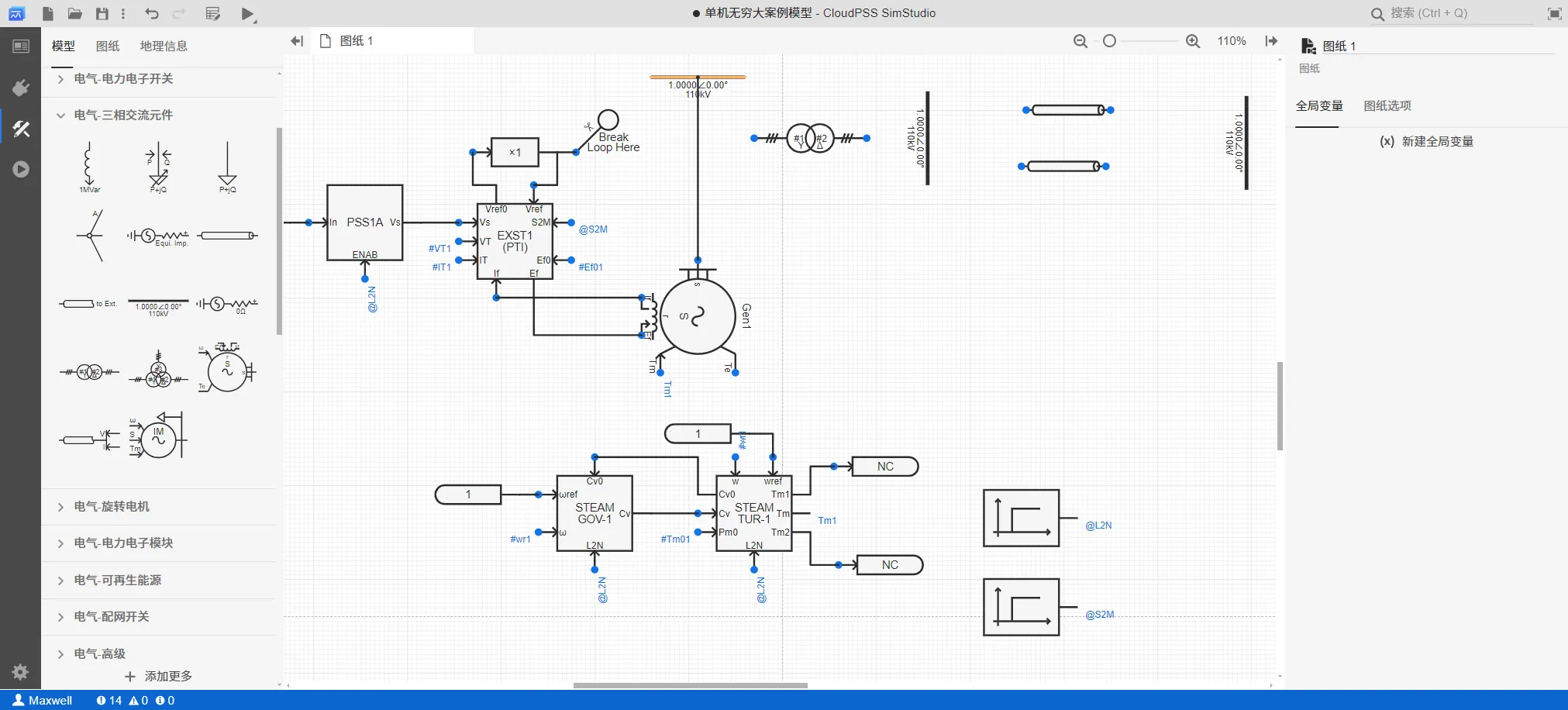
Task: Expand 电气-旋转电机 category
Action: pos(158,506)
